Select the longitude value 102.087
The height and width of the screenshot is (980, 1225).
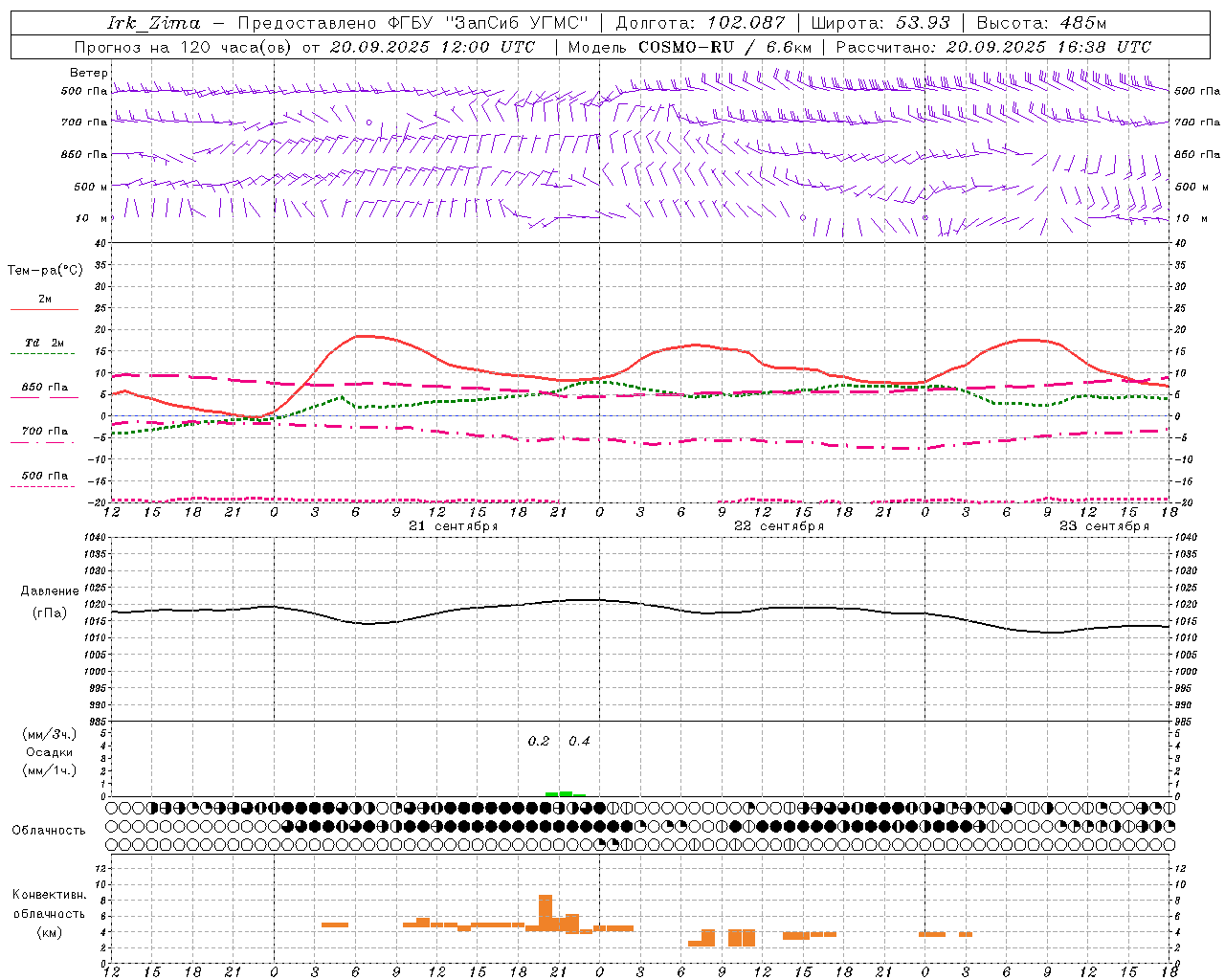[x=746, y=23]
